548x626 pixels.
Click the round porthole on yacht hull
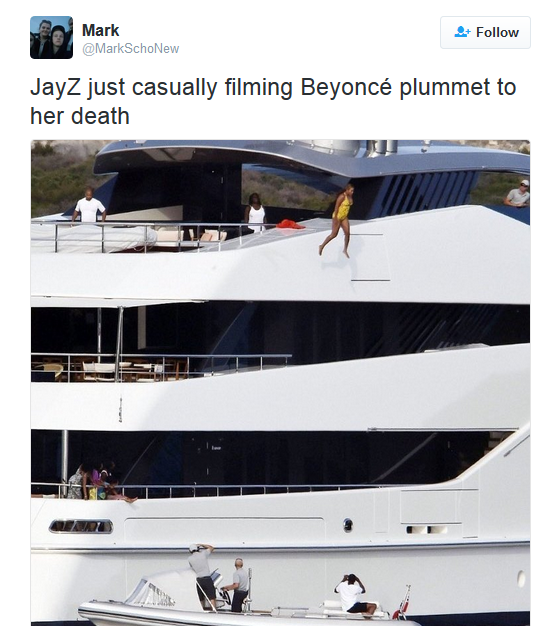coord(348,525)
